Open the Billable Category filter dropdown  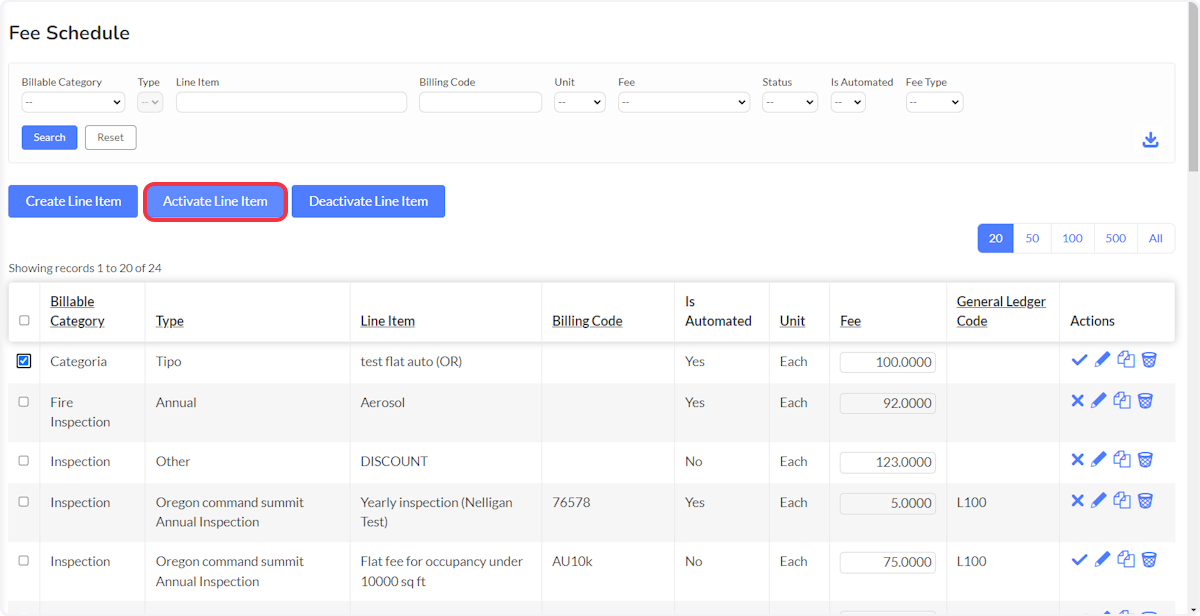point(73,102)
